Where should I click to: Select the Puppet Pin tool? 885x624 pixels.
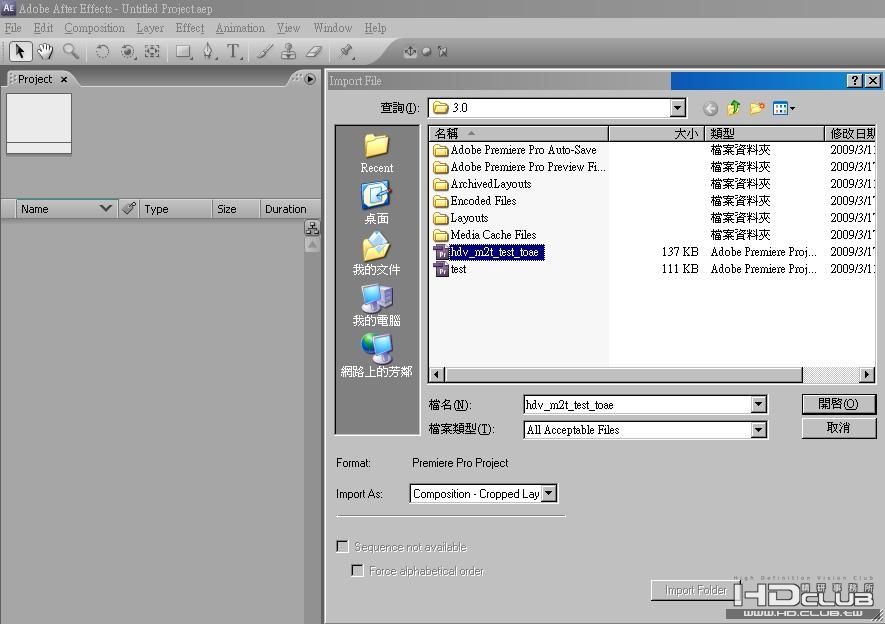tap(346, 51)
